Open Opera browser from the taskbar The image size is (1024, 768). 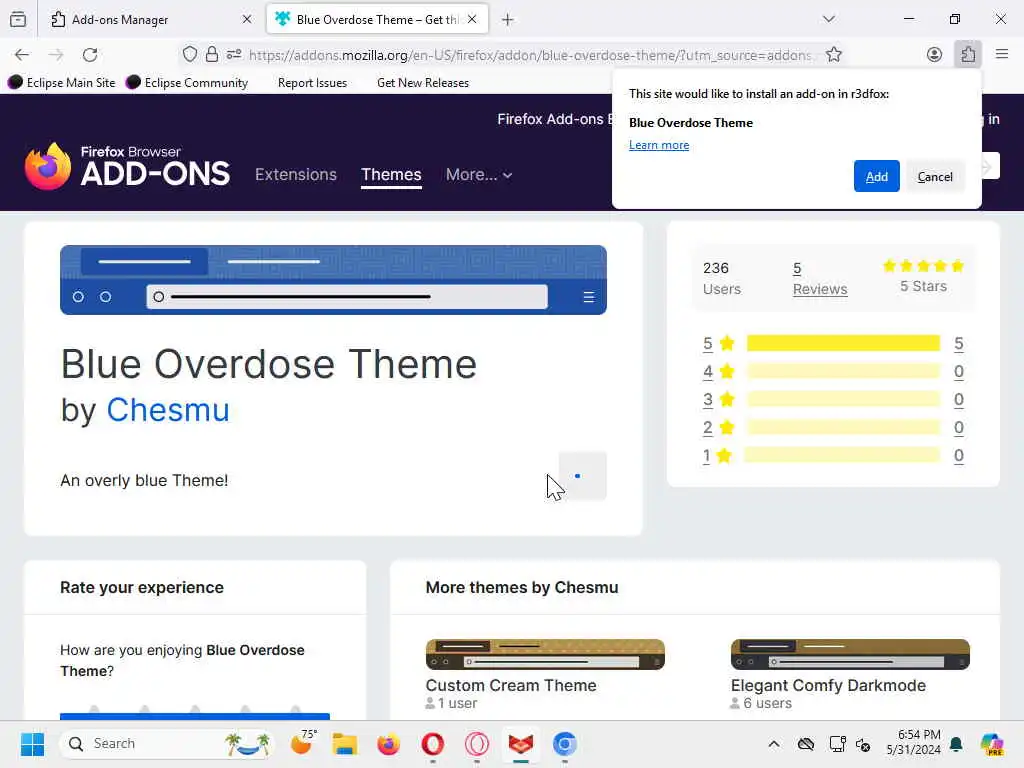tap(432, 744)
